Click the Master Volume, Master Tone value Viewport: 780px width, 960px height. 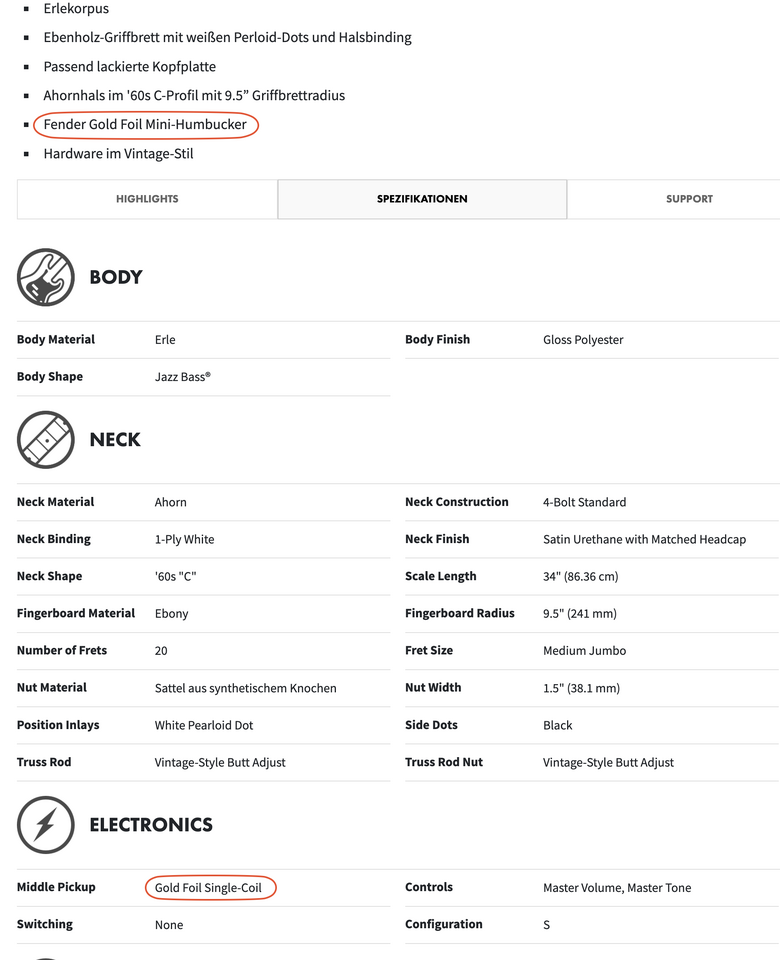617,888
